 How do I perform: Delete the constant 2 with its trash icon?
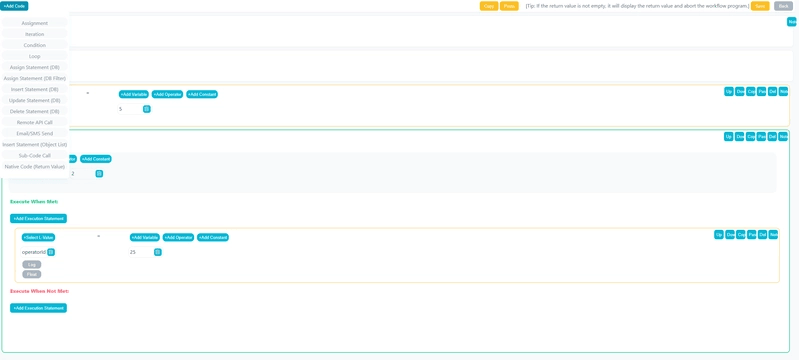pyautogui.click(x=99, y=173)
